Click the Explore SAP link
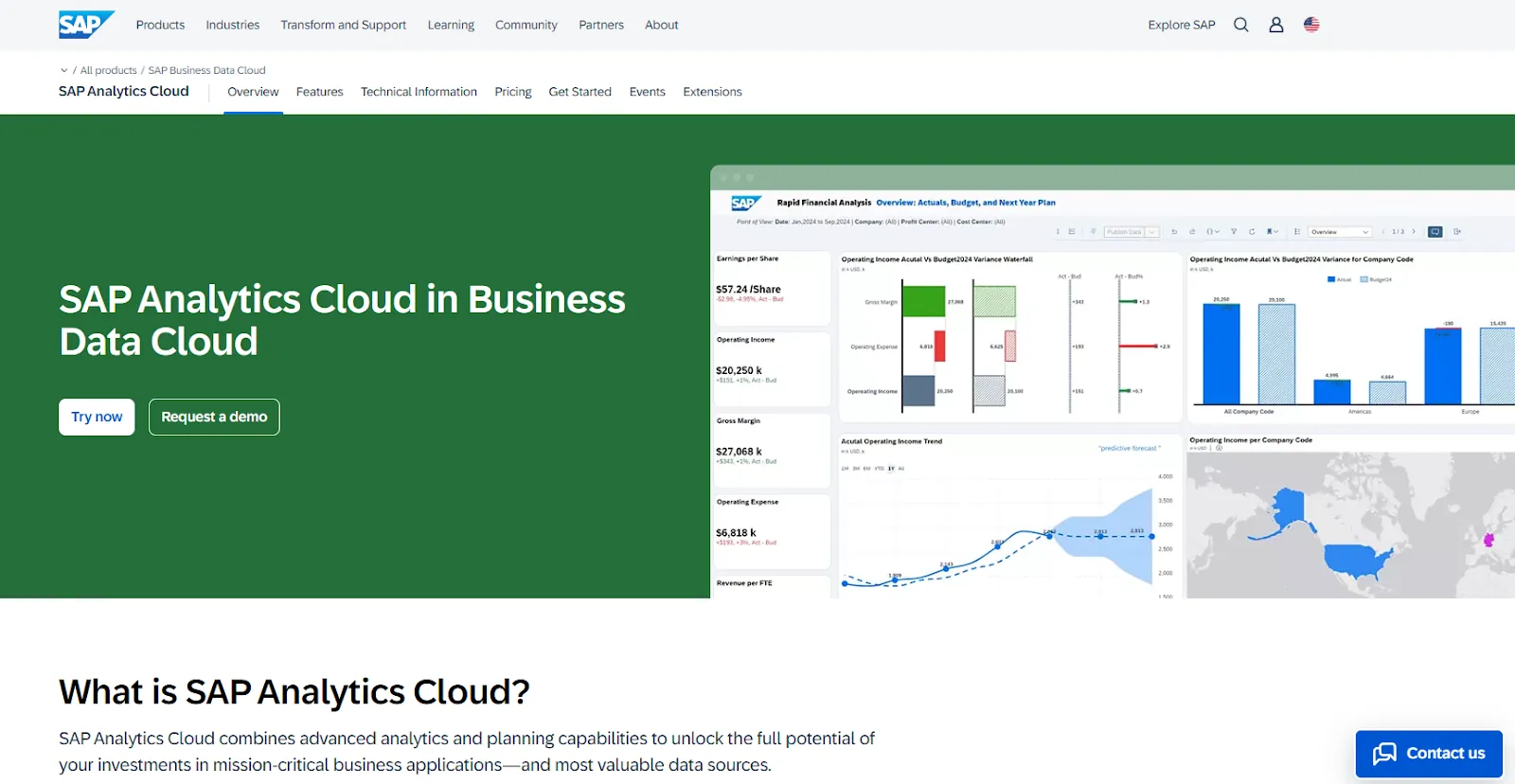 coord(1181,25)
